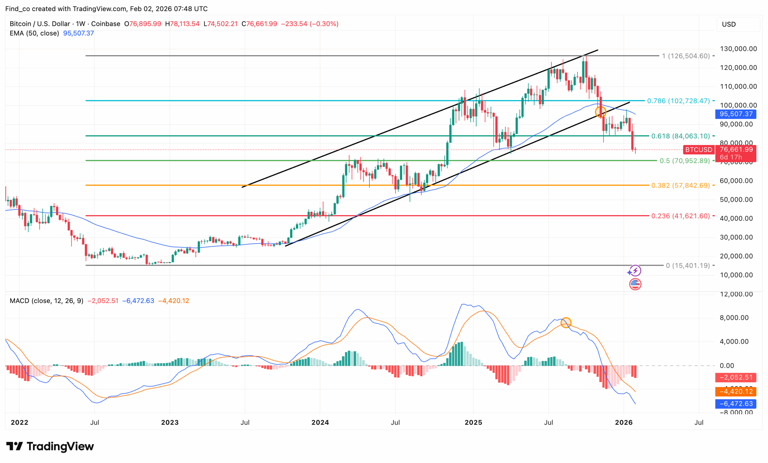Click the purple lightning event icon
Viewport: 768px width, 463px height.
point(635,270)
